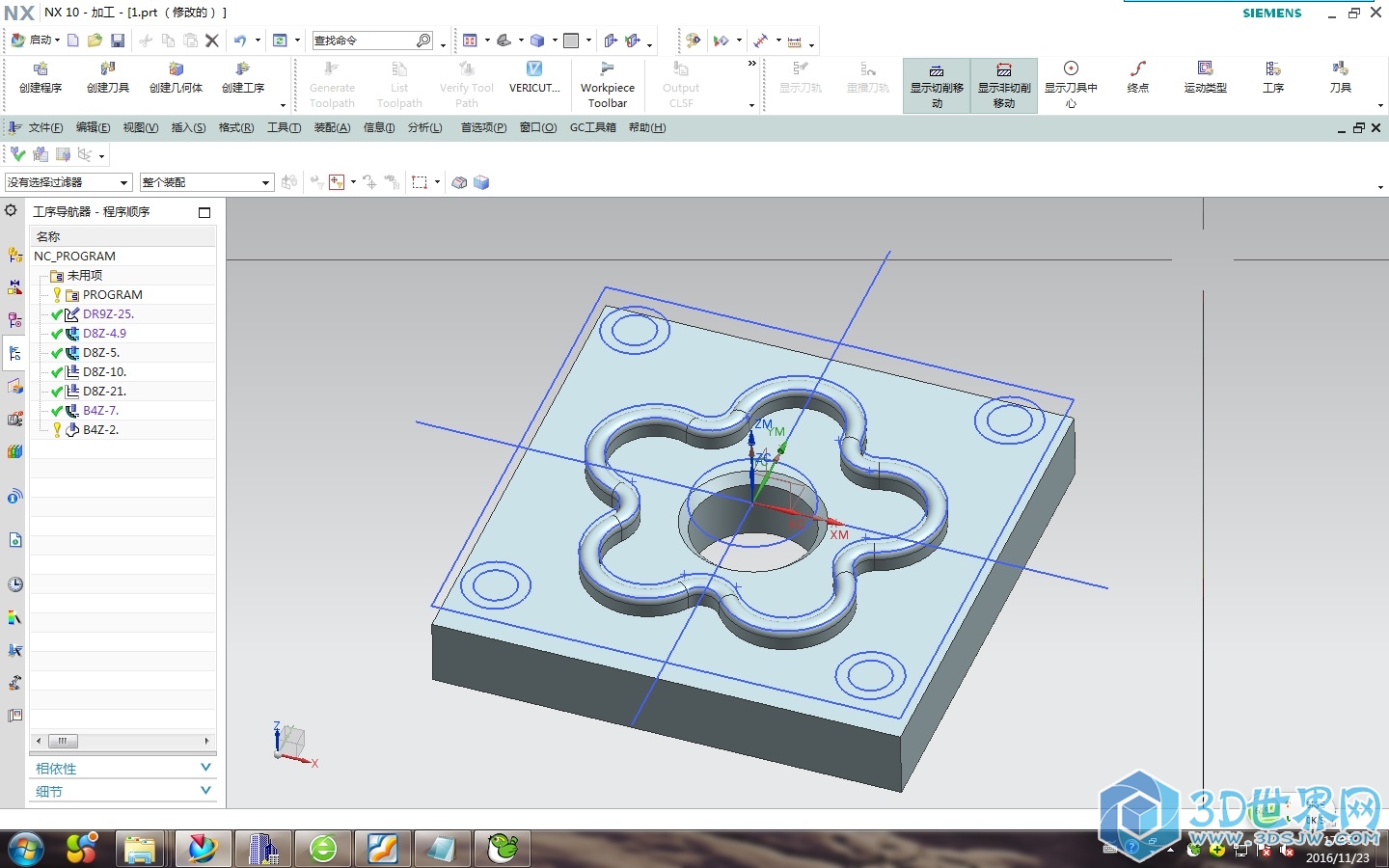
Task: Open the Reuse Library sidebar icon
Action: click(14, 451)
